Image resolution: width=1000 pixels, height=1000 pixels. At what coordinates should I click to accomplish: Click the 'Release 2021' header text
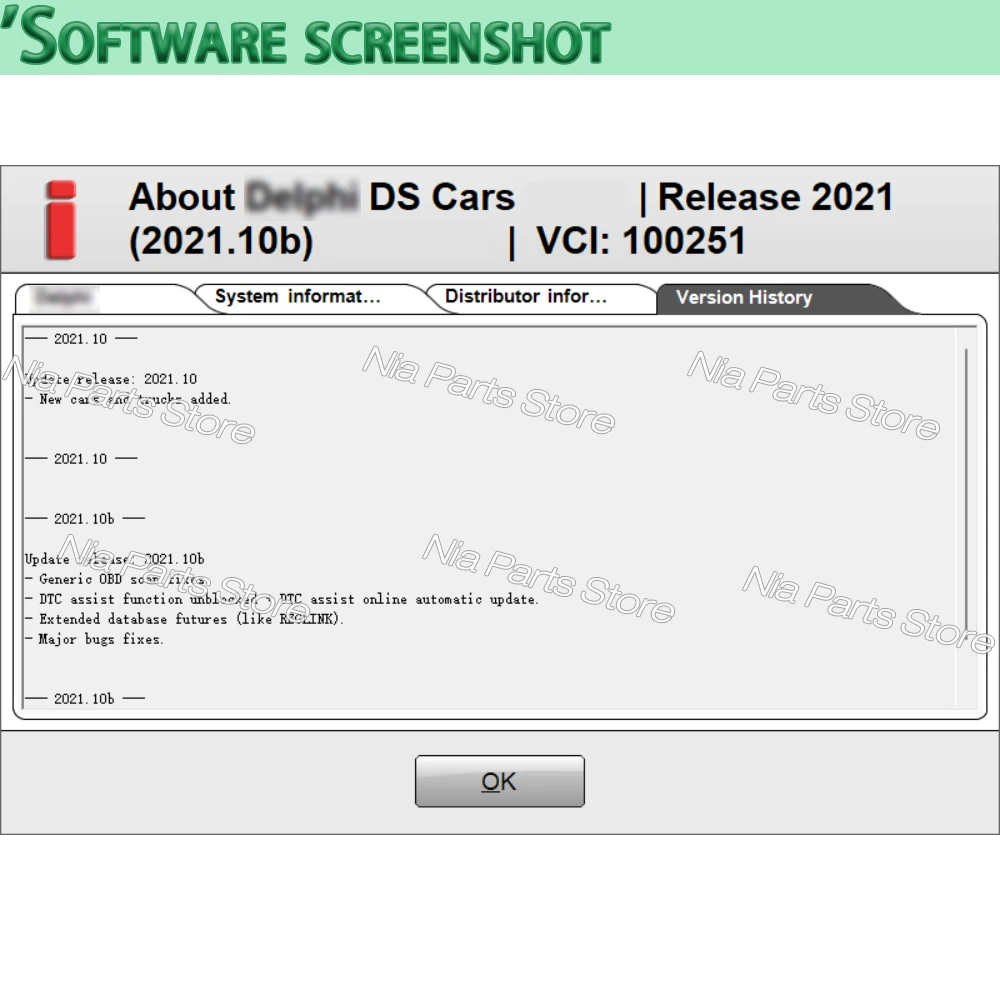(775, 197)
